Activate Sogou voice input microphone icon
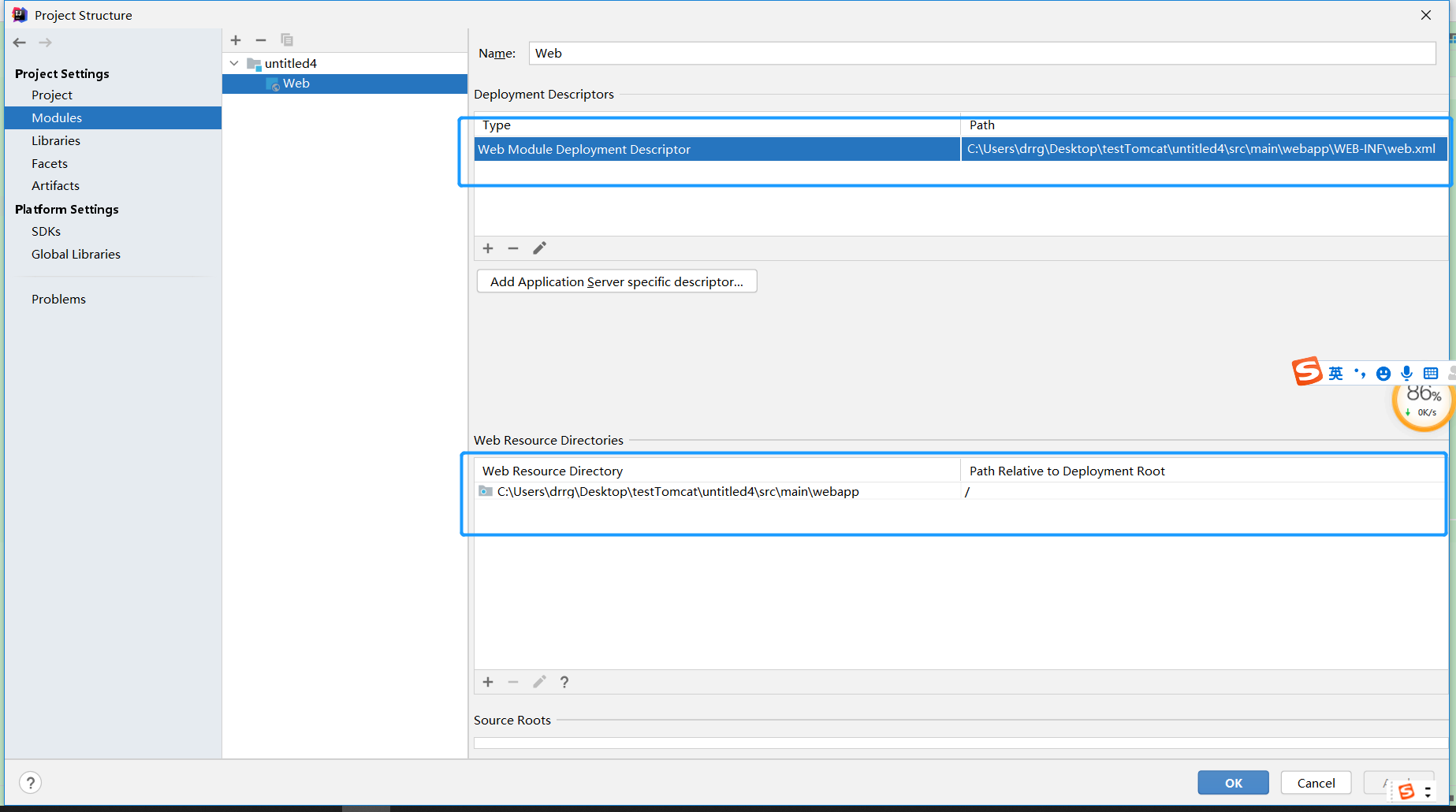The image size is (1456, 812). point(1406,373)
